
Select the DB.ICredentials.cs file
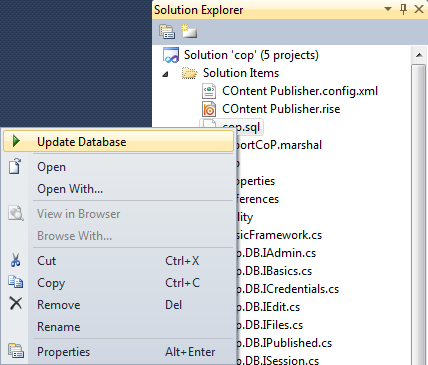click(x=287, y=289)
